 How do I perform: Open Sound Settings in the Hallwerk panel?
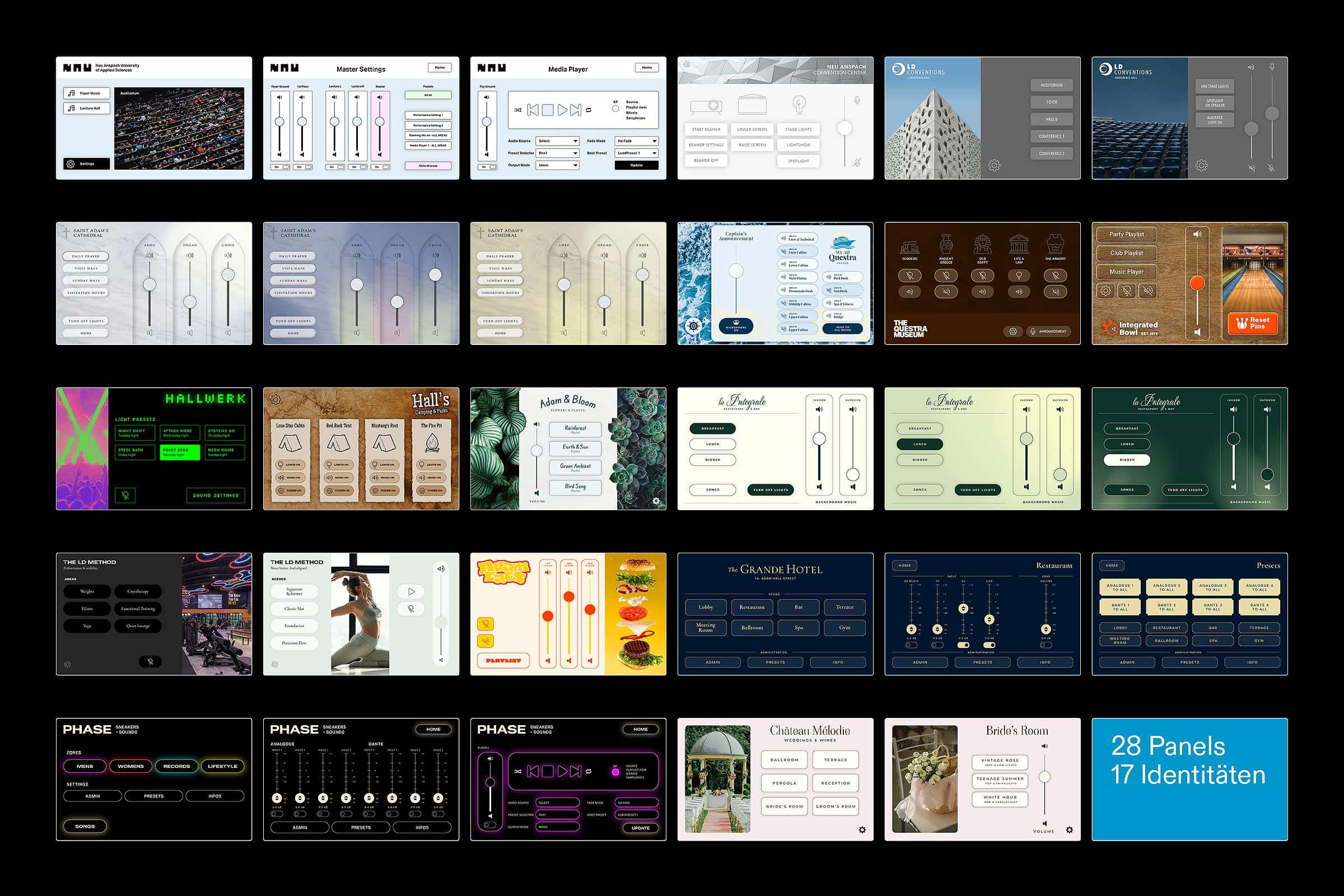coord(216,496)
